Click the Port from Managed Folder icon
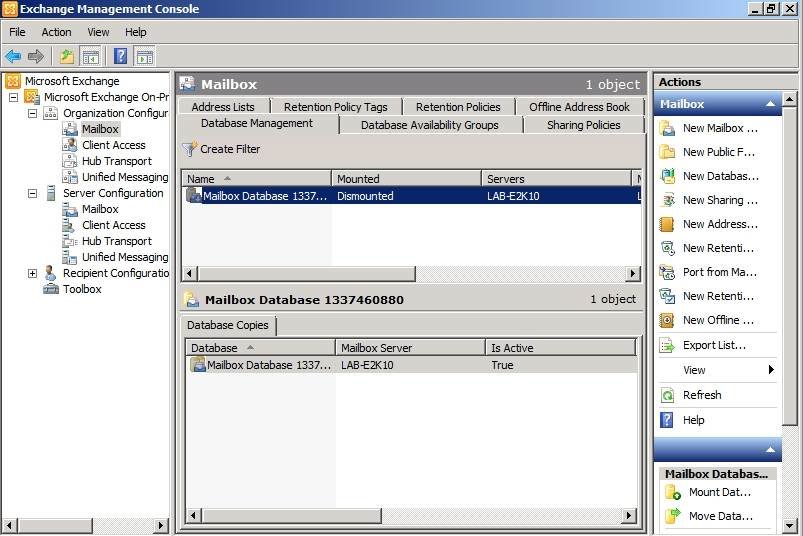 tap(667, 272)
